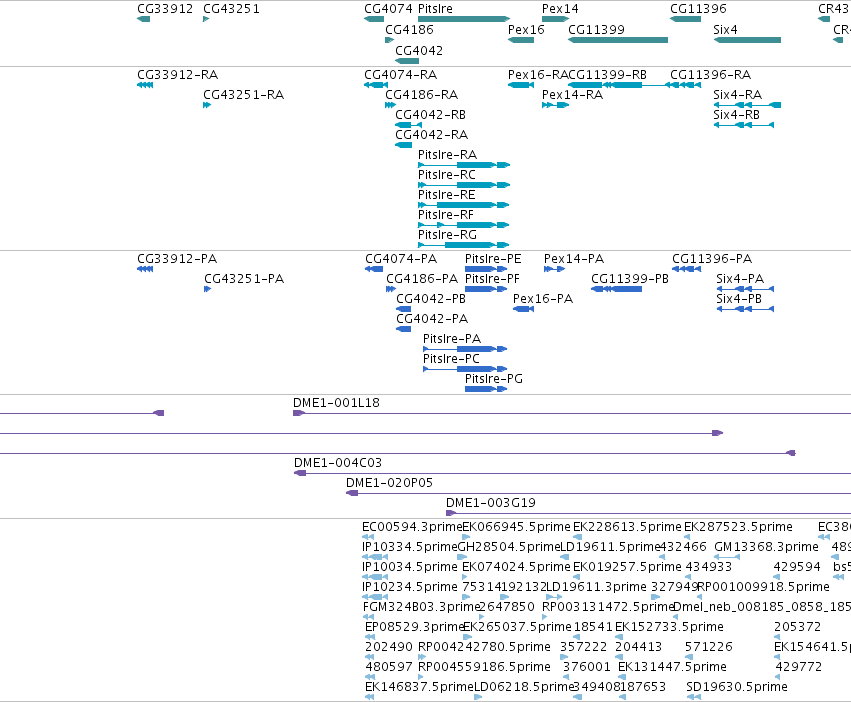Open EST EK228613.5prime
The image size is (851, 702).
tap(627, 527)
